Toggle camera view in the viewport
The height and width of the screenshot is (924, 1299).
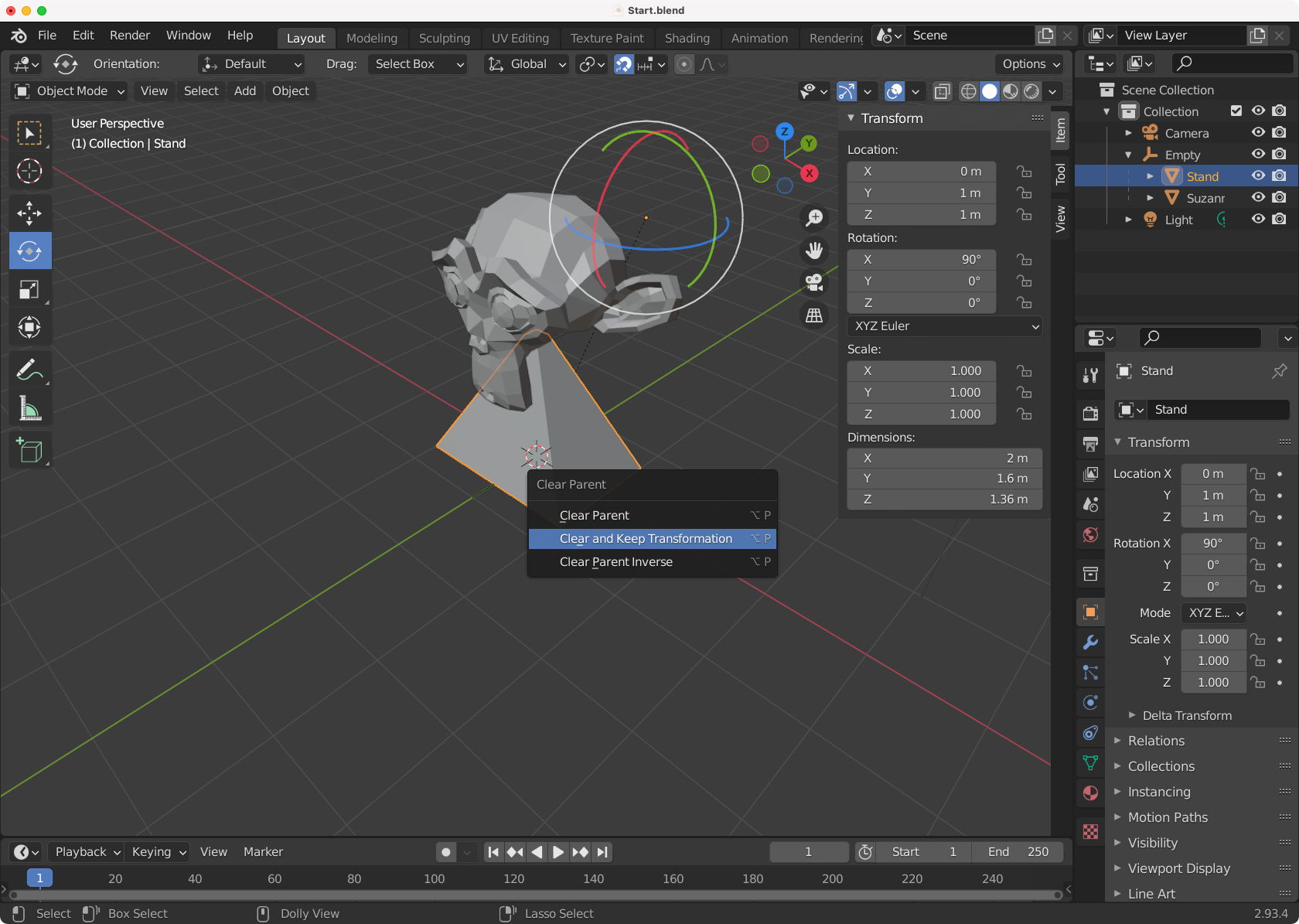pos(814,283)
